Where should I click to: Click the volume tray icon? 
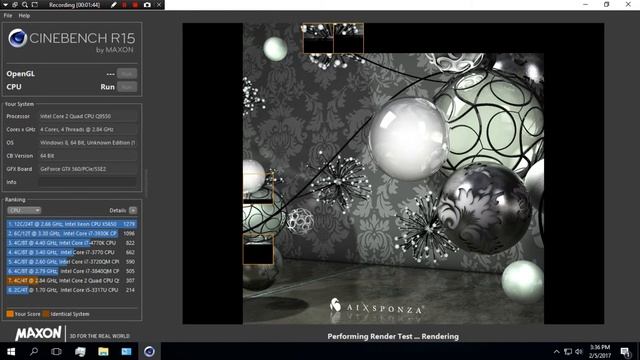[579, 351]
